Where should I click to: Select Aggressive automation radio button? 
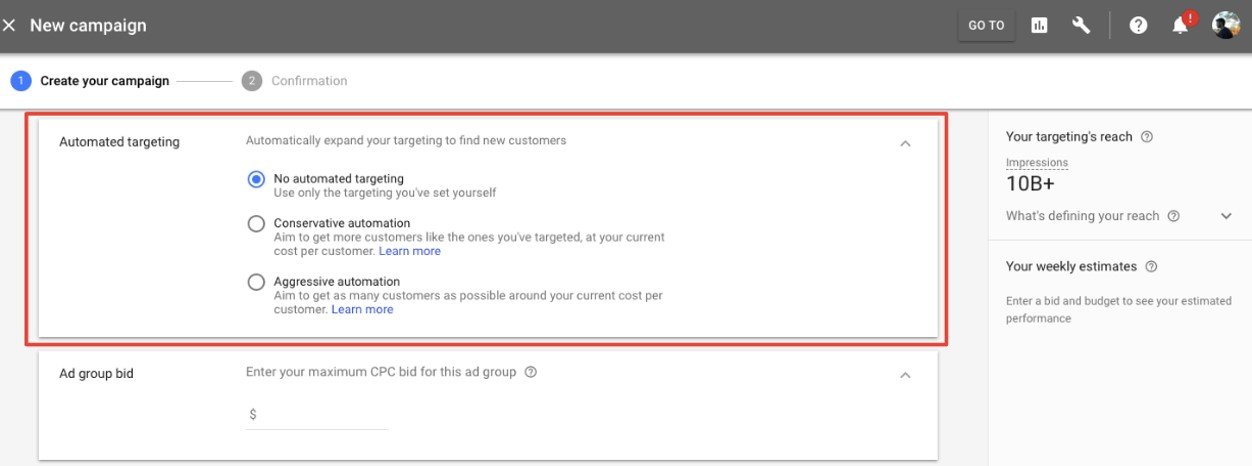(x=256, y=282)
